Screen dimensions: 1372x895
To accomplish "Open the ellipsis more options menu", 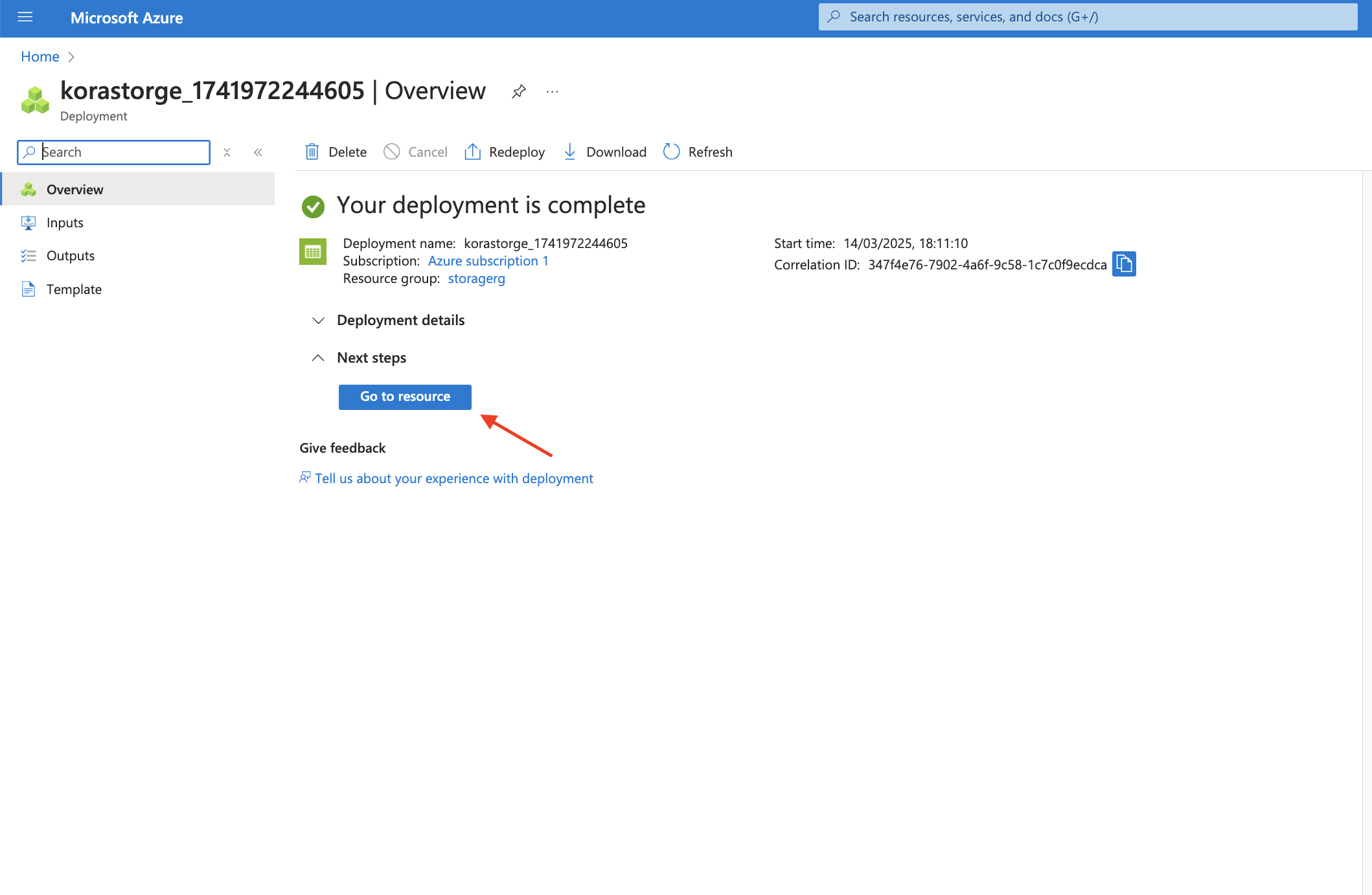I will (552, 91).
